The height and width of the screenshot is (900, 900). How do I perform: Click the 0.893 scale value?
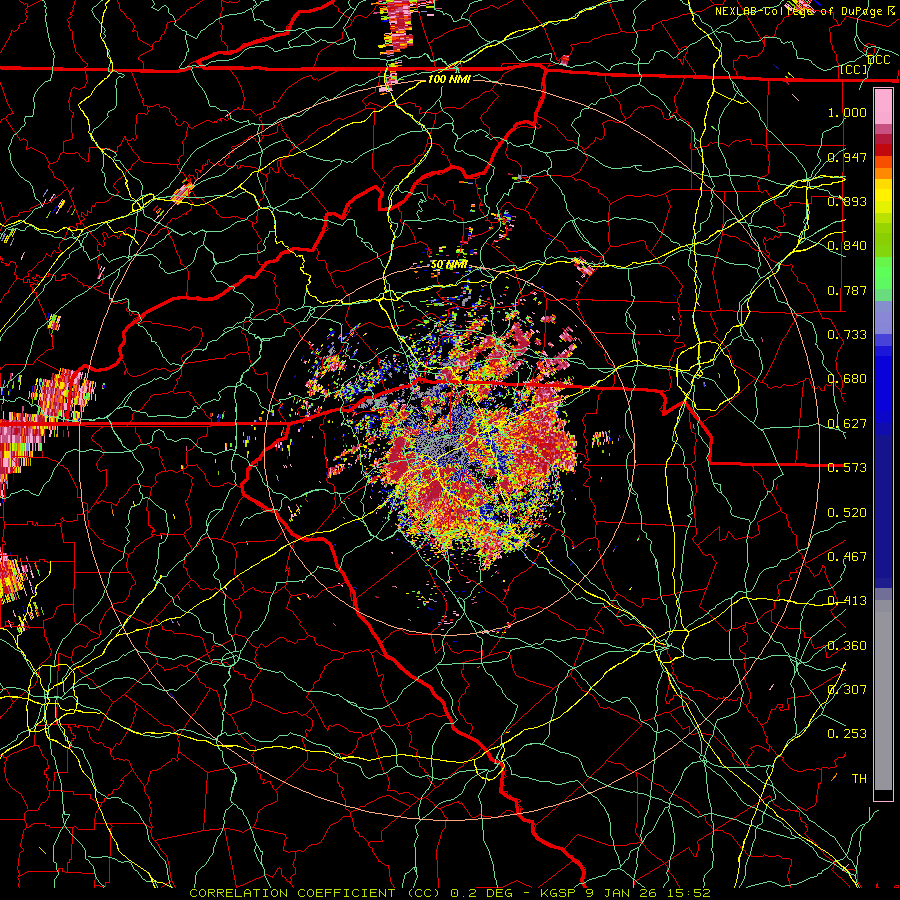point(847,201)
